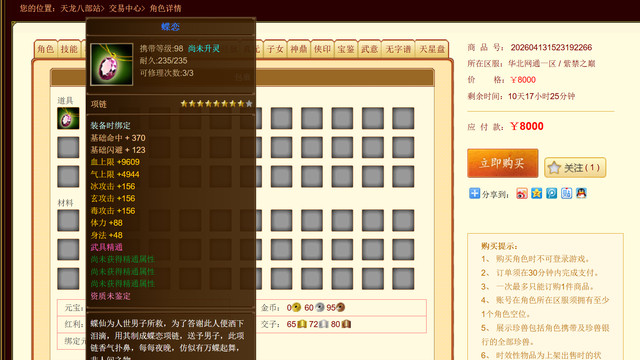The width and height of the screenshot is (640, 360).
Task: Switch to the 技能 tab
Action: 69,49
